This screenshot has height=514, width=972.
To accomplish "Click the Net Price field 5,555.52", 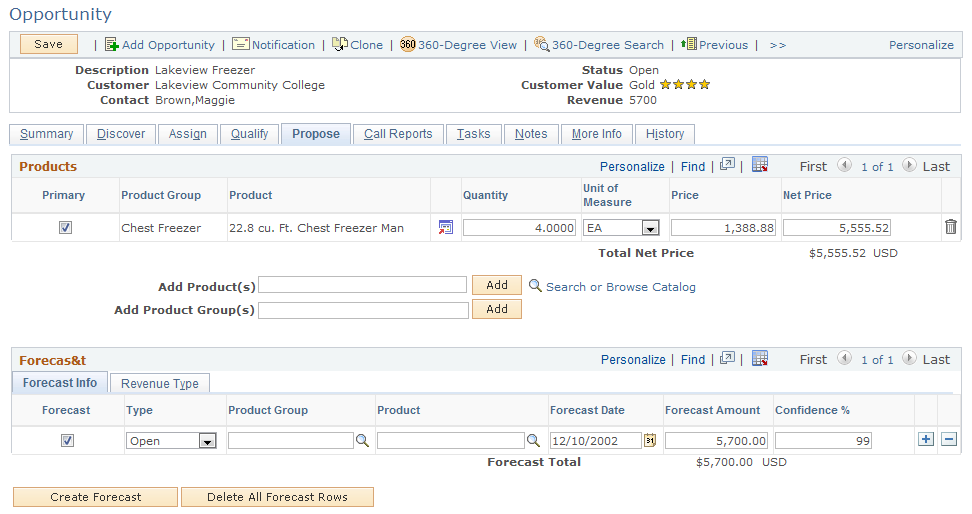I will pyautogui.click(x=837, y=228).
